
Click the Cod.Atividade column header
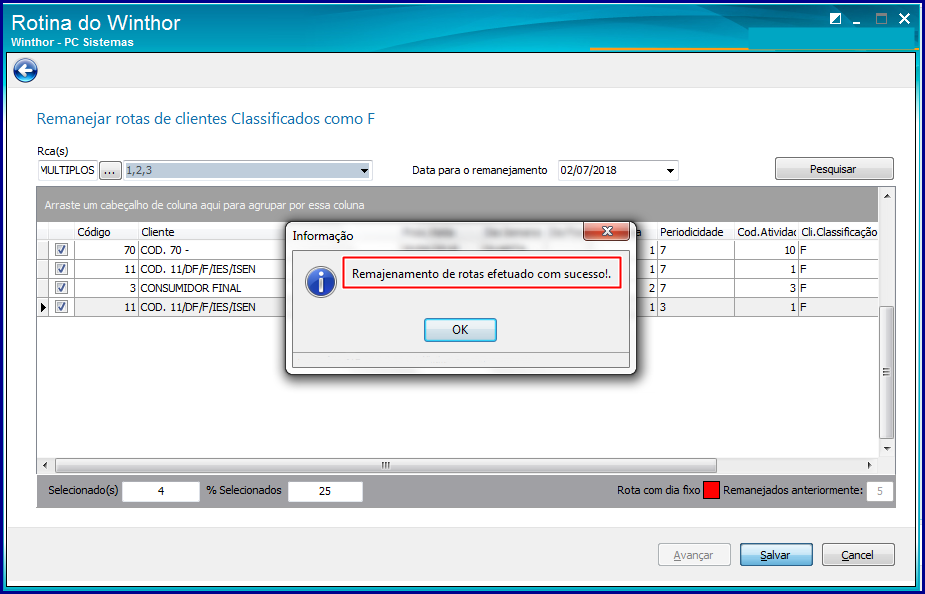click(x=766, y=232)
